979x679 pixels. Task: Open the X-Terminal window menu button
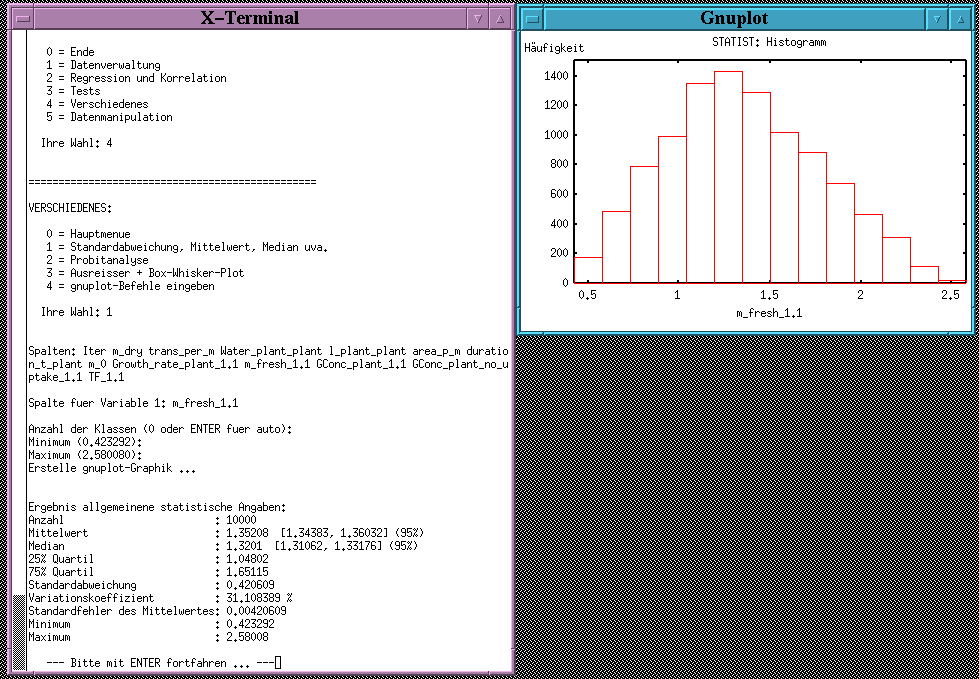click(19, 18)
